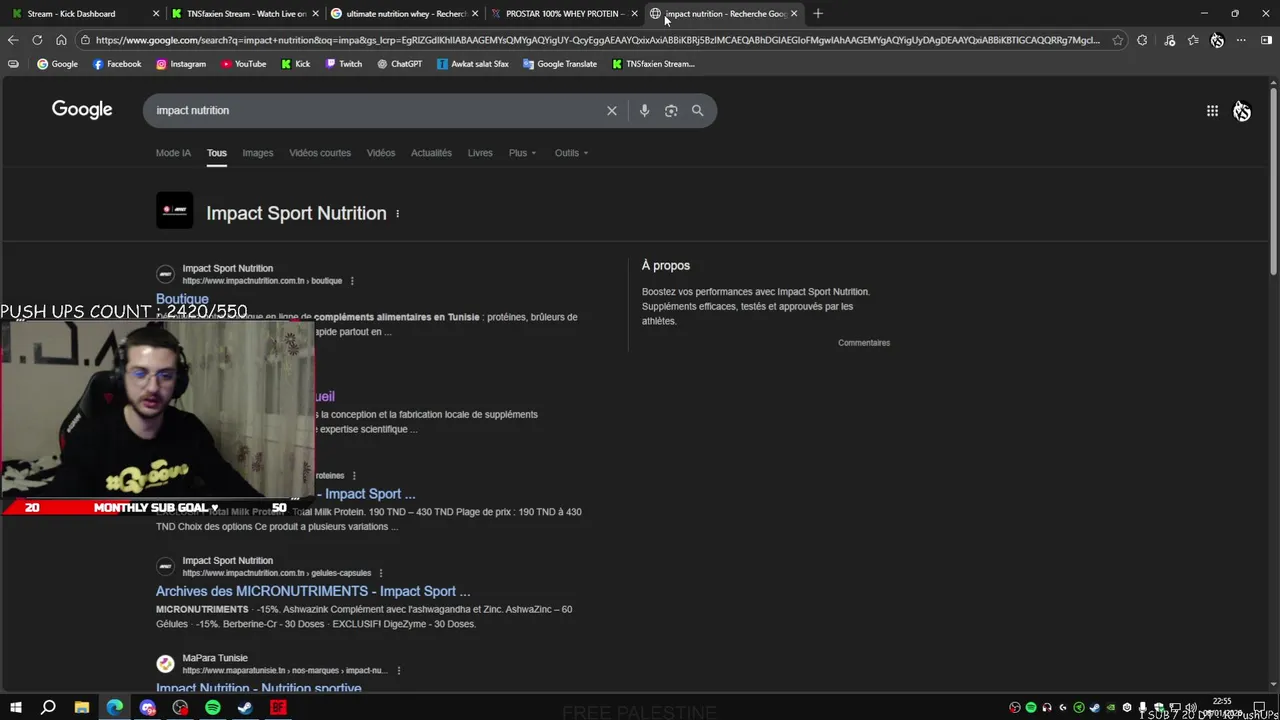Open the Awkat salat Sfax bookmark
The image size is (1280, 720).
click(473, 64)
